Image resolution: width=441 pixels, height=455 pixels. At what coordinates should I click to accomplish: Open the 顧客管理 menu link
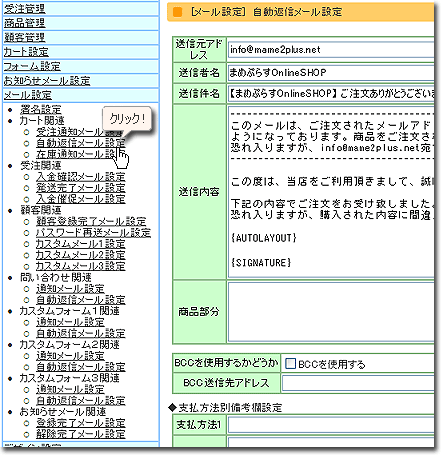coord(24,37)
